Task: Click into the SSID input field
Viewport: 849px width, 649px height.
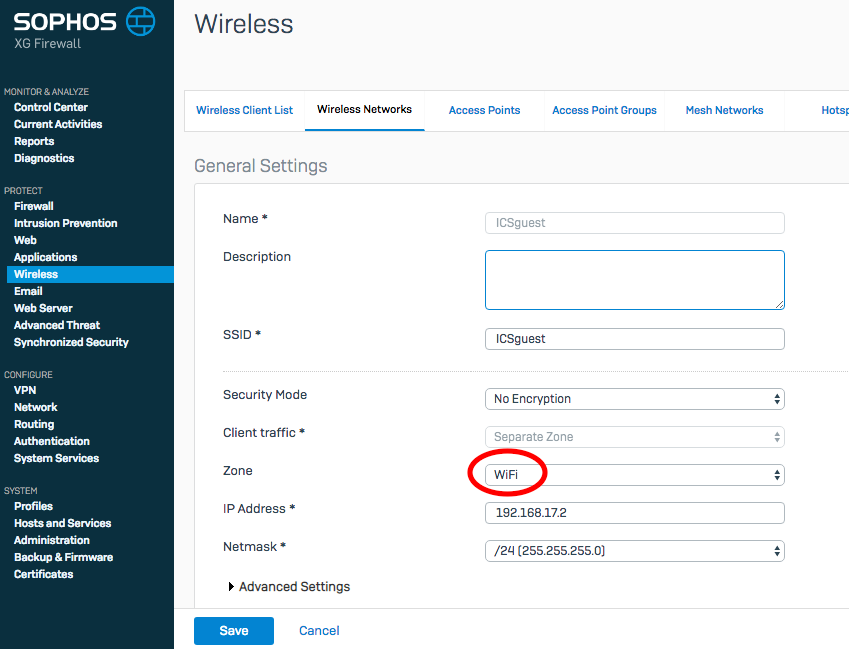Action: (x=634, y=339)
